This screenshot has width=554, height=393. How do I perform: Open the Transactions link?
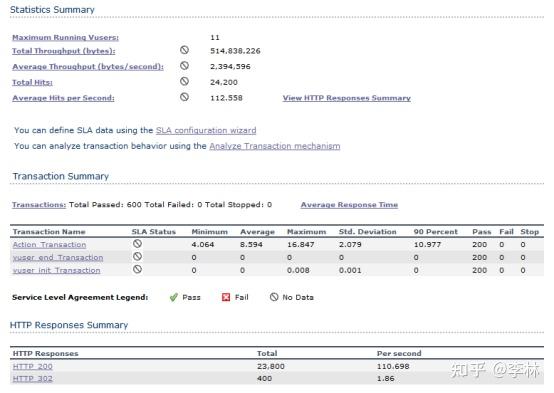click(39, 205)
